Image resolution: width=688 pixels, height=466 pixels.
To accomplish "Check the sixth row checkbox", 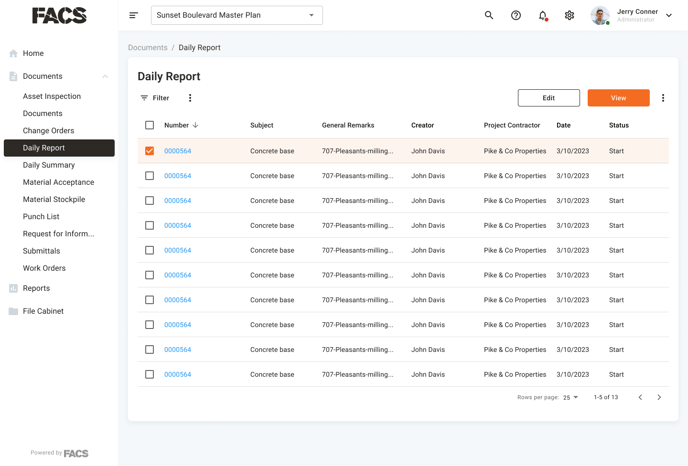I will click(x=150, y=275).
